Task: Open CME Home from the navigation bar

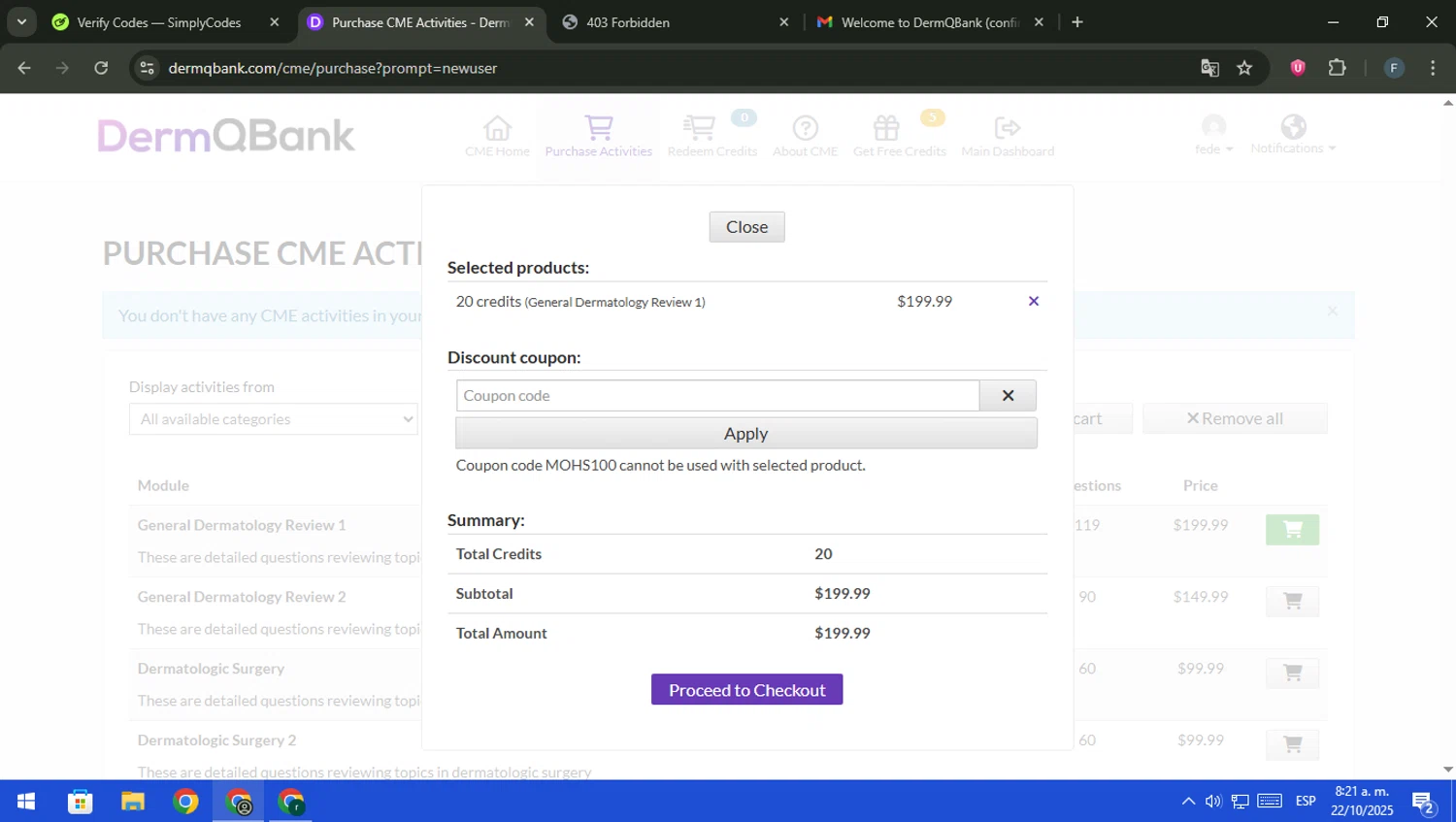Action: coord(497,136)
